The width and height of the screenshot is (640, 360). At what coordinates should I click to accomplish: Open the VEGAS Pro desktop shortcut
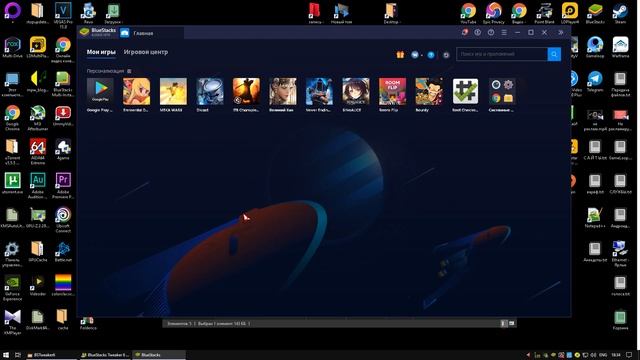[63, 15]
